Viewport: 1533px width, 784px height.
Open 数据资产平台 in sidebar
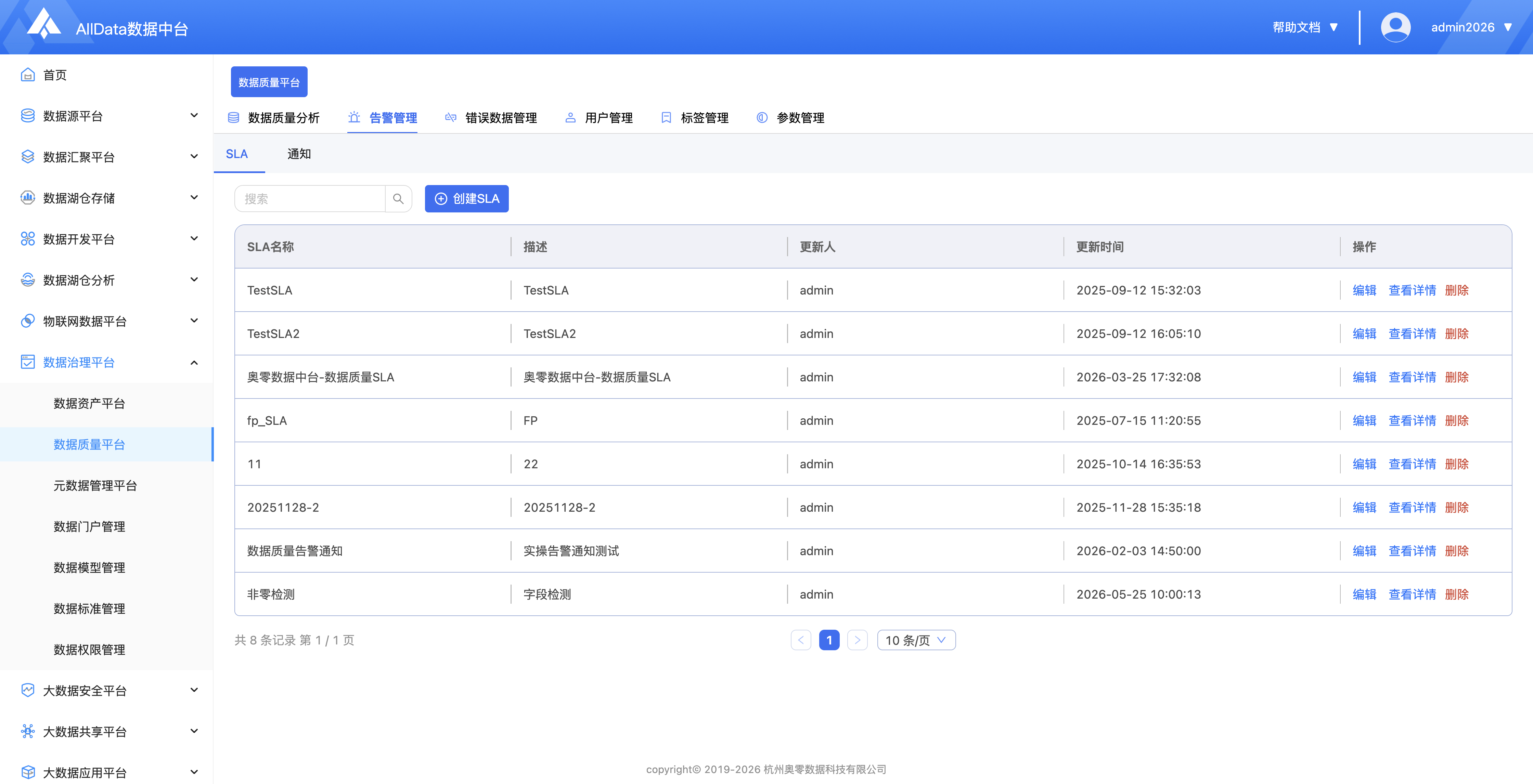tap(89, 403)
